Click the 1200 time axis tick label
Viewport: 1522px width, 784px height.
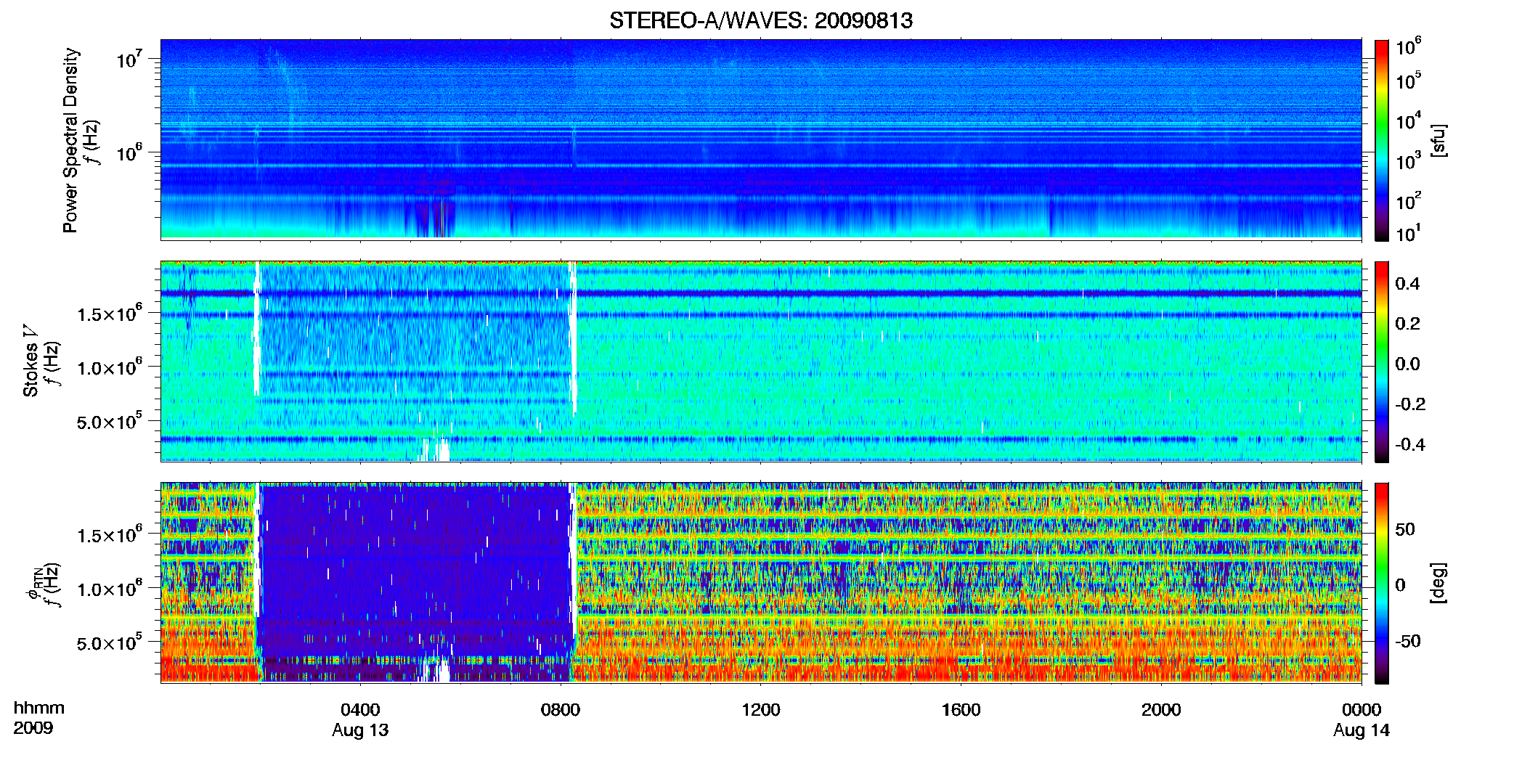coord(761,709)
